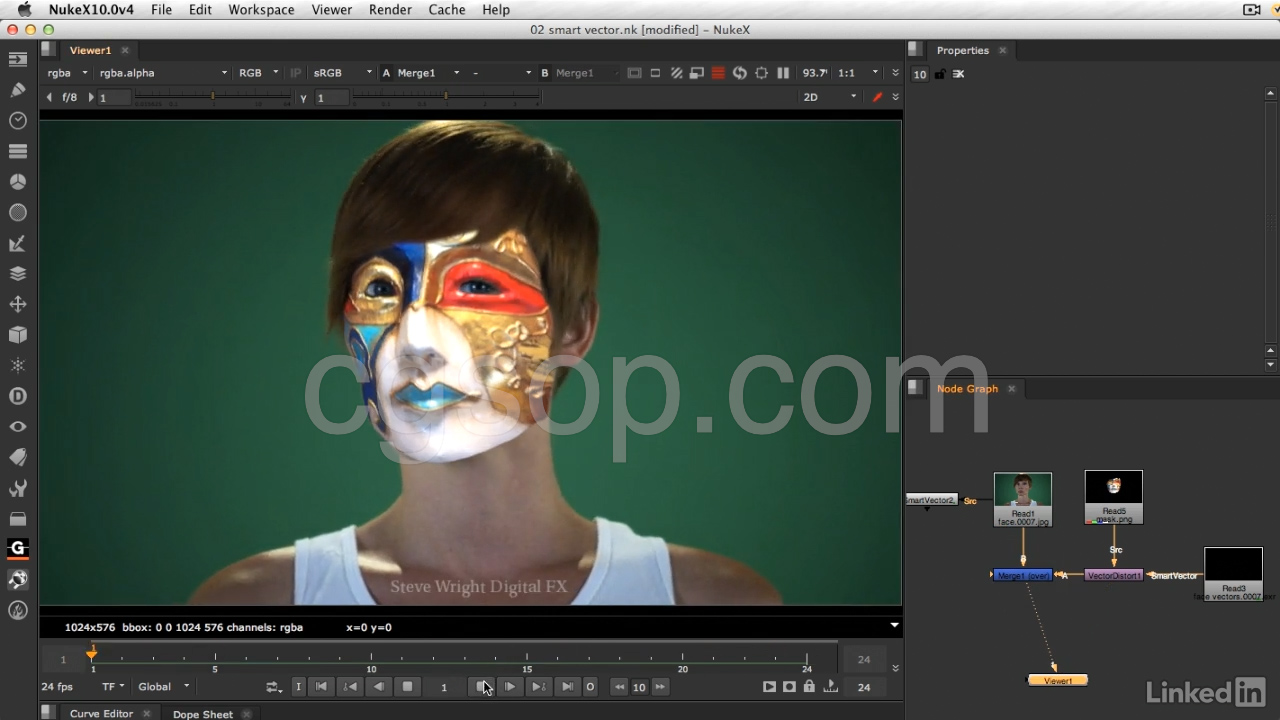Adjust the gain slider in viewer
This screenshot has width=1280, height=720.
[x=212, y=97]
